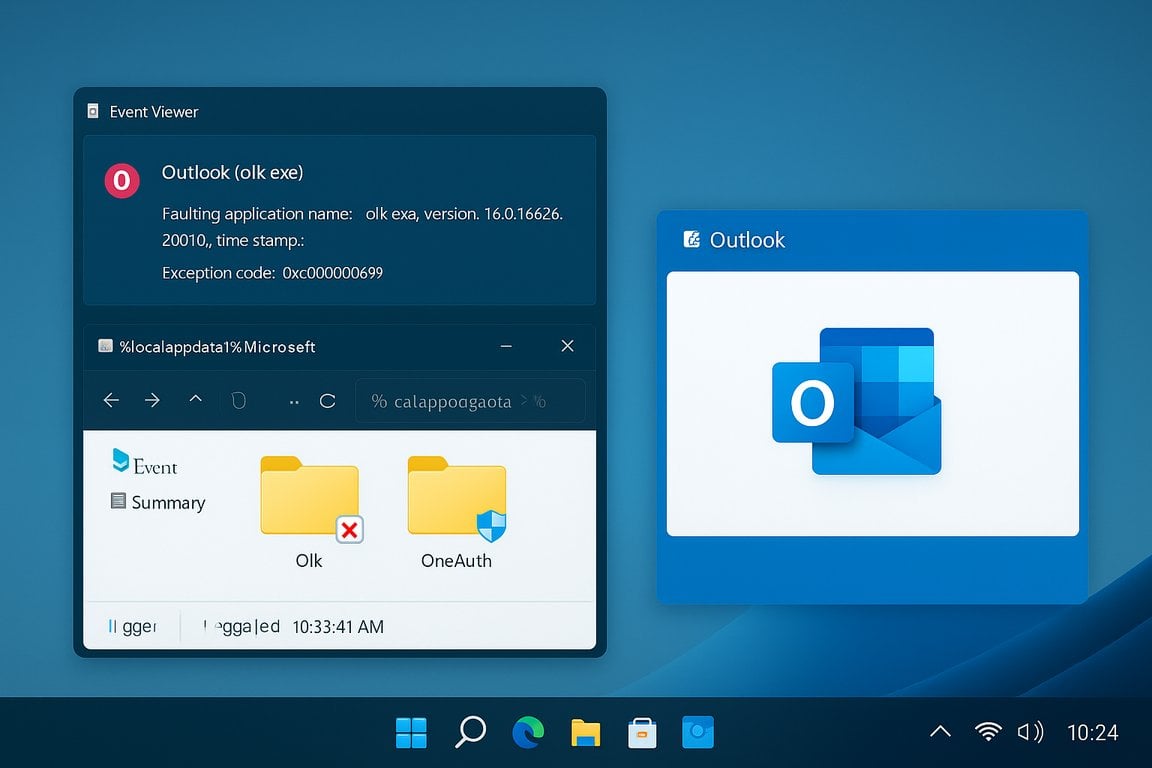Click the refresh button in explorer toolbar

click(x=328, y=401)
